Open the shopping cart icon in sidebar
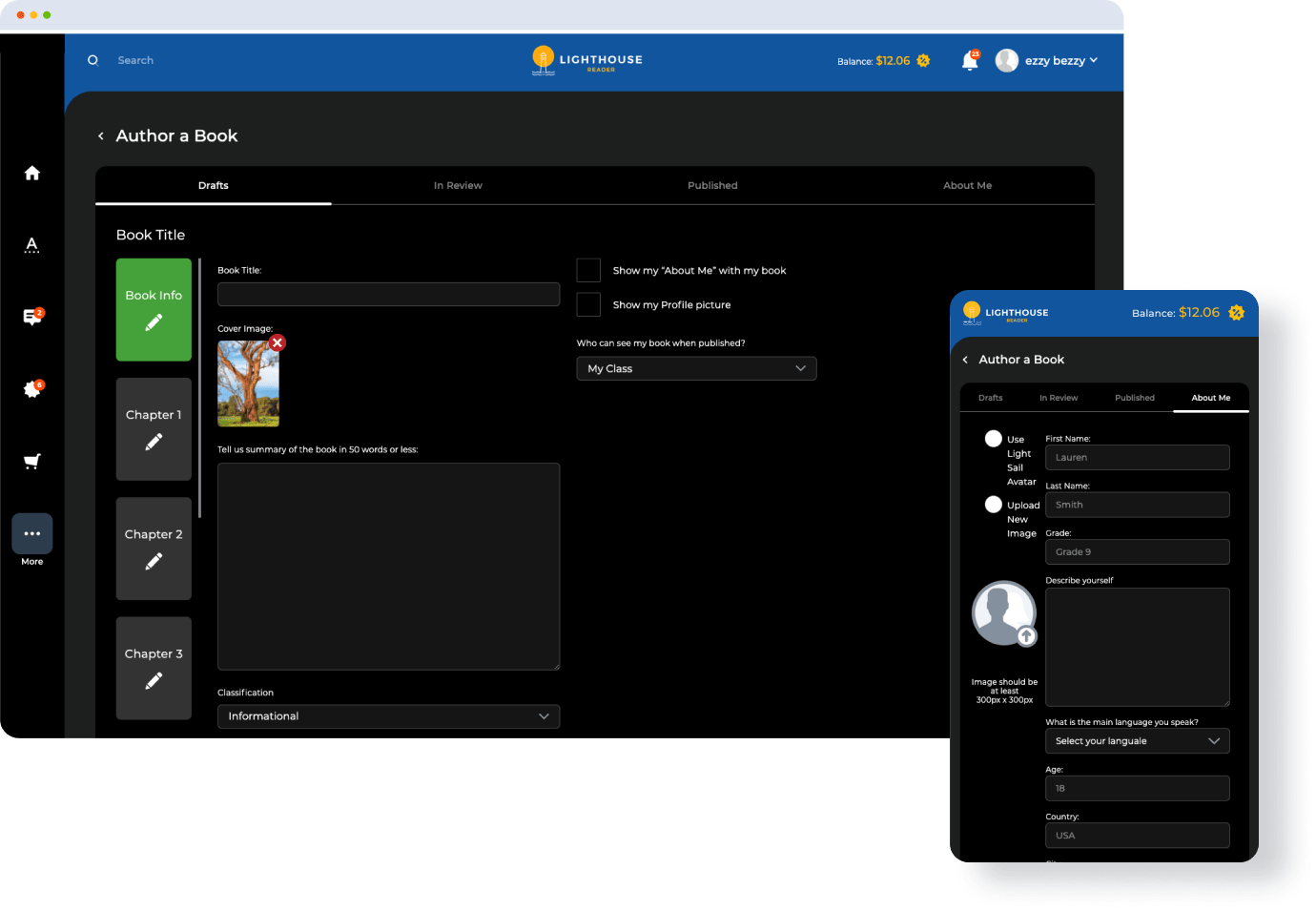1316x911 pixels. coord(32,462)
